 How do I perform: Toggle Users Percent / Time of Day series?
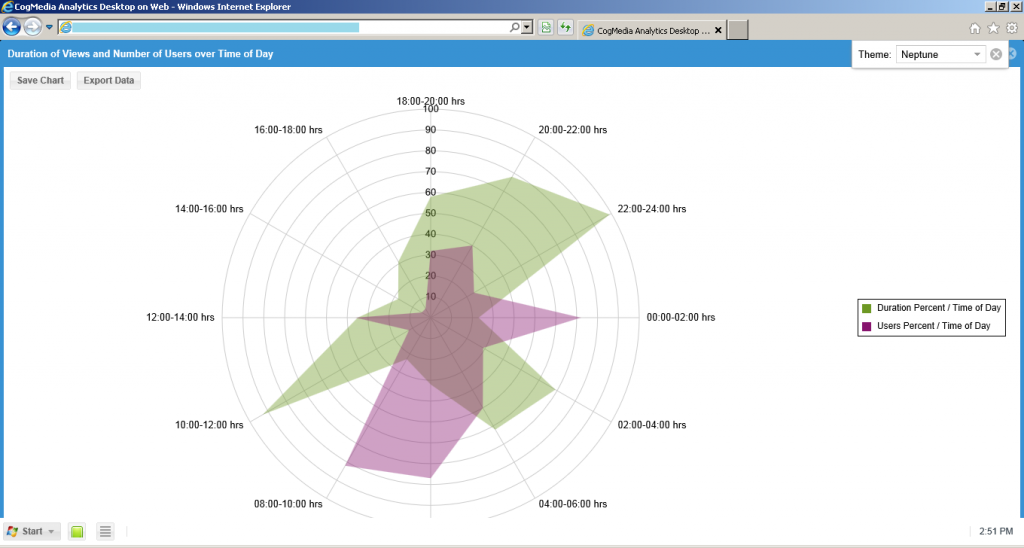[930, 326]
